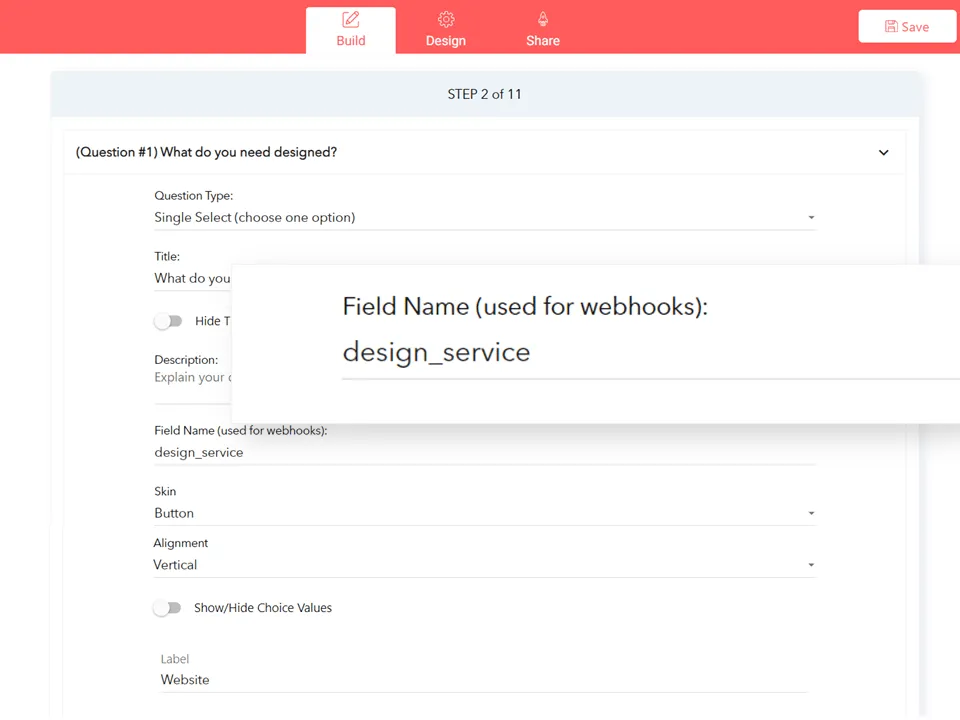
Task: Click the gear icon above Design
Action: point(446,20)
